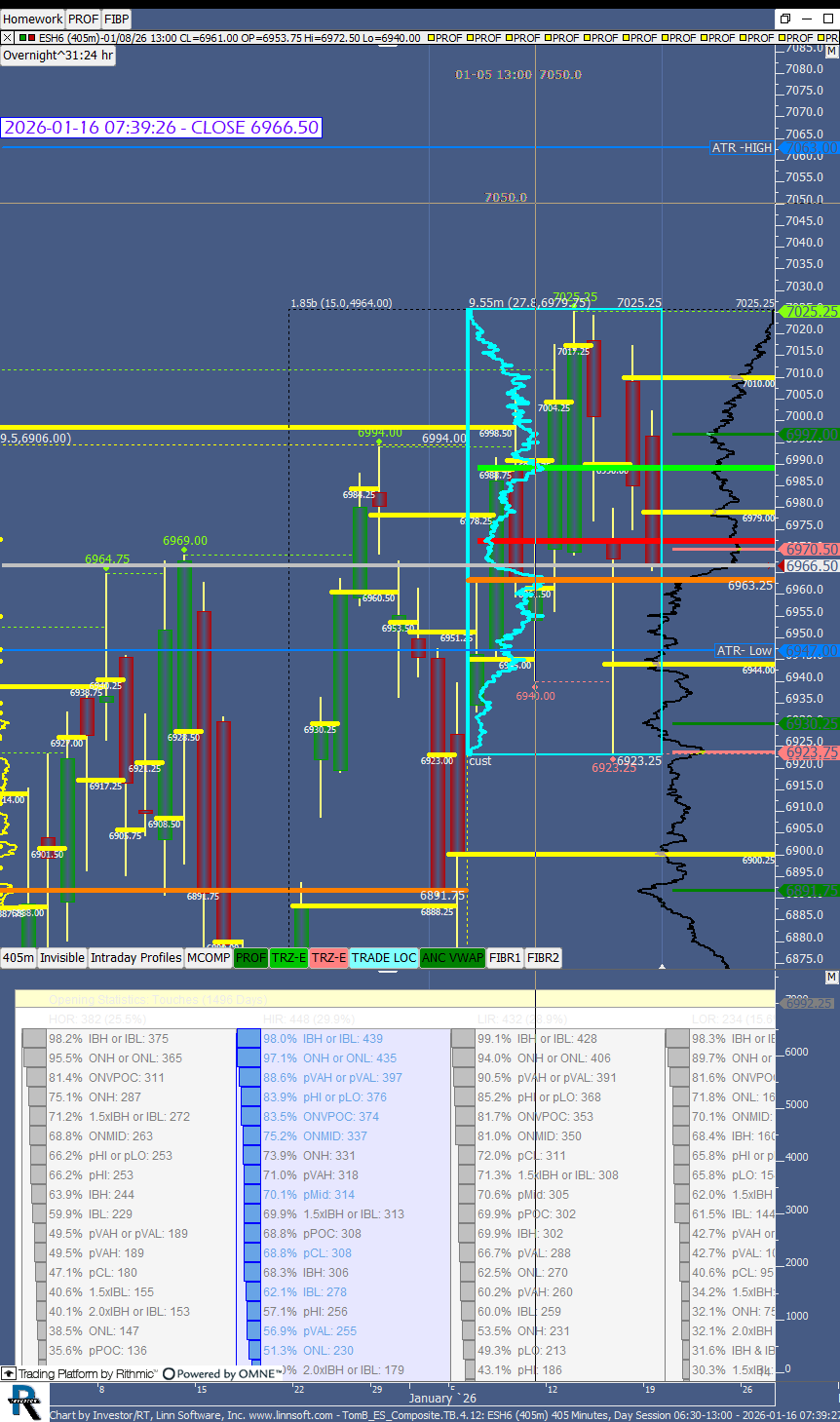Switch to the FIBP tab
The height and width of the screenshot is (1422, 840).
[116, 19]
